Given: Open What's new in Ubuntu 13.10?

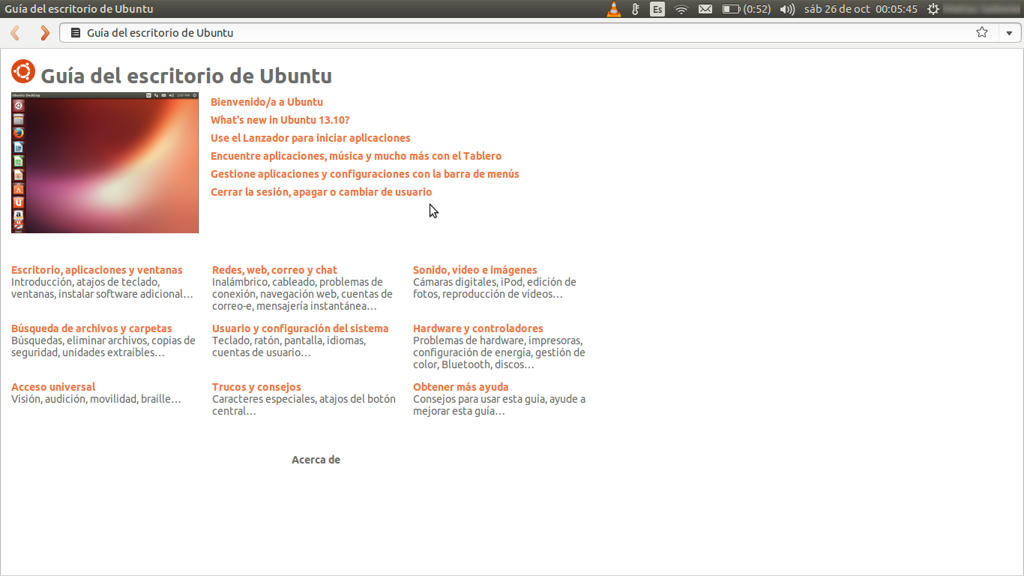Looking at the screenshot, I should coord(280,120).
